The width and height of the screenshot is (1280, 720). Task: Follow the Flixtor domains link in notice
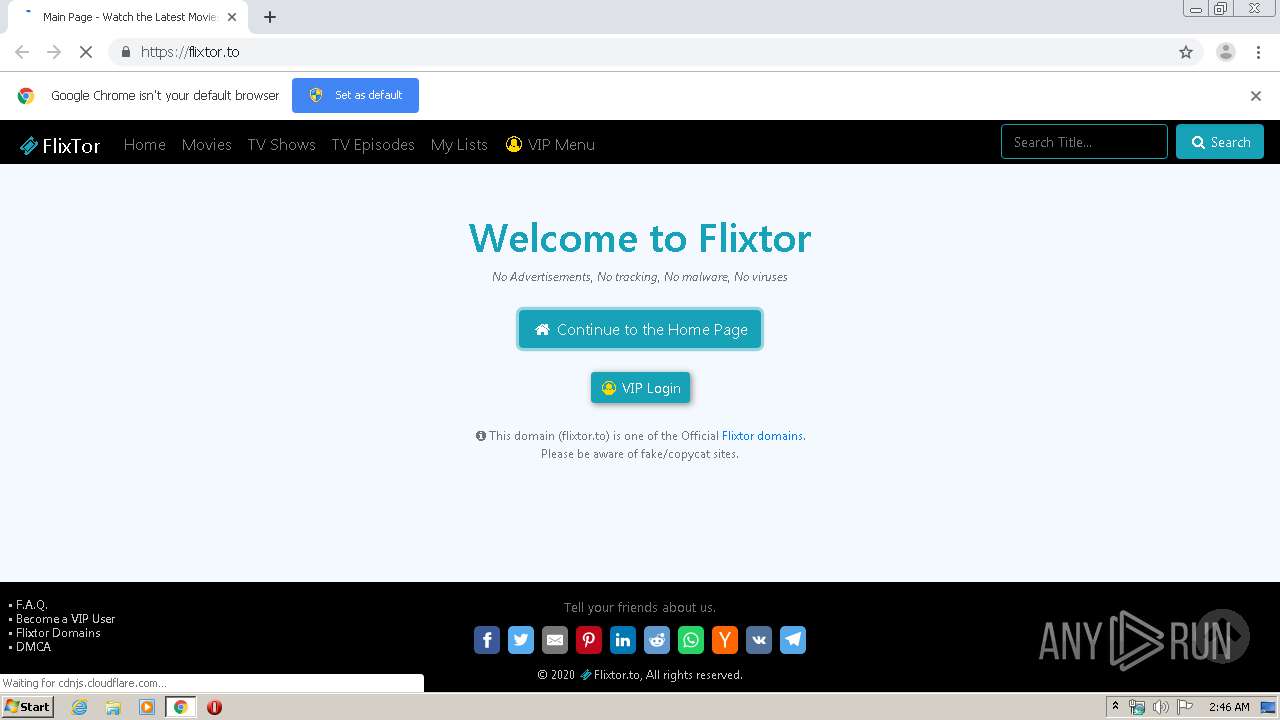(x=762, y=436)
